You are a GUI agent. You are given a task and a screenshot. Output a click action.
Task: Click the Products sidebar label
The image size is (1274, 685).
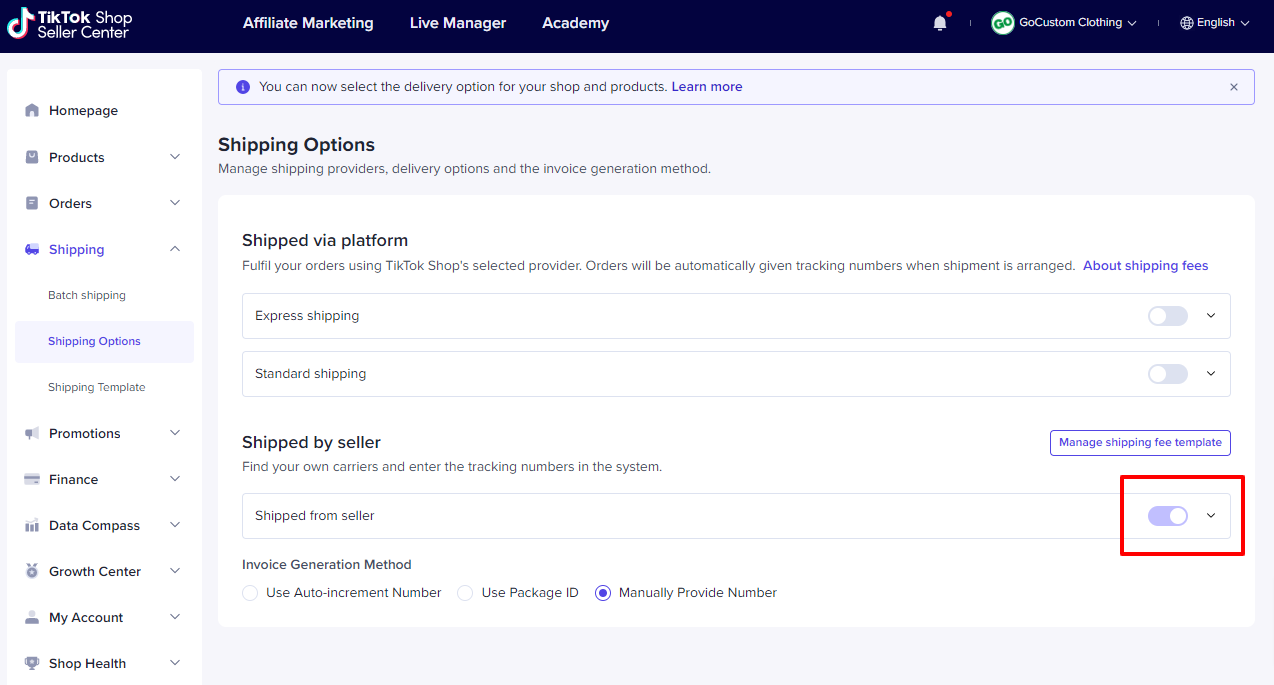click(77, 157)
